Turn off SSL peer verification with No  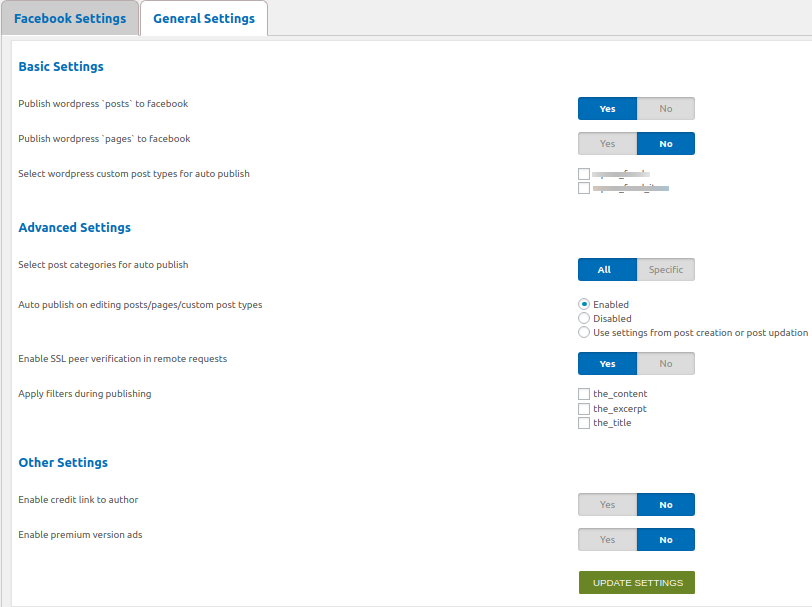[666, 364]
